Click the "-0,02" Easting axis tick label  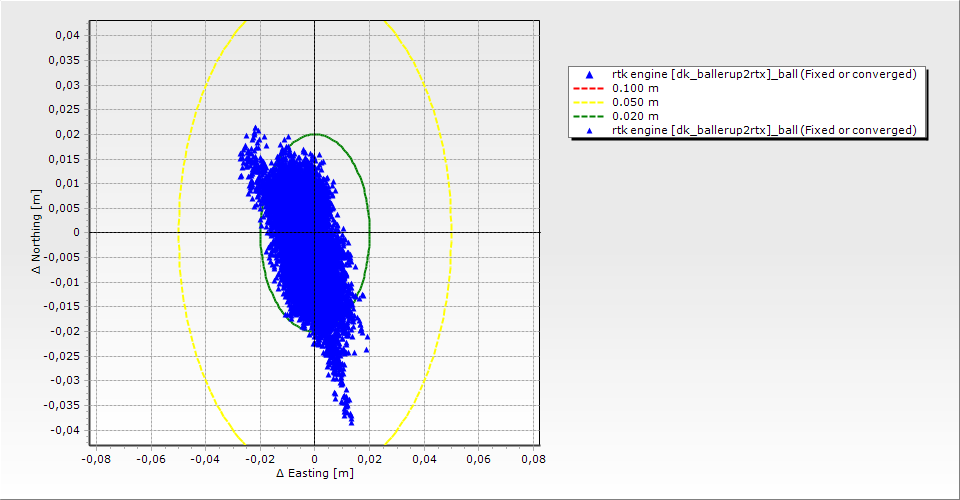(x=260, y=459)
